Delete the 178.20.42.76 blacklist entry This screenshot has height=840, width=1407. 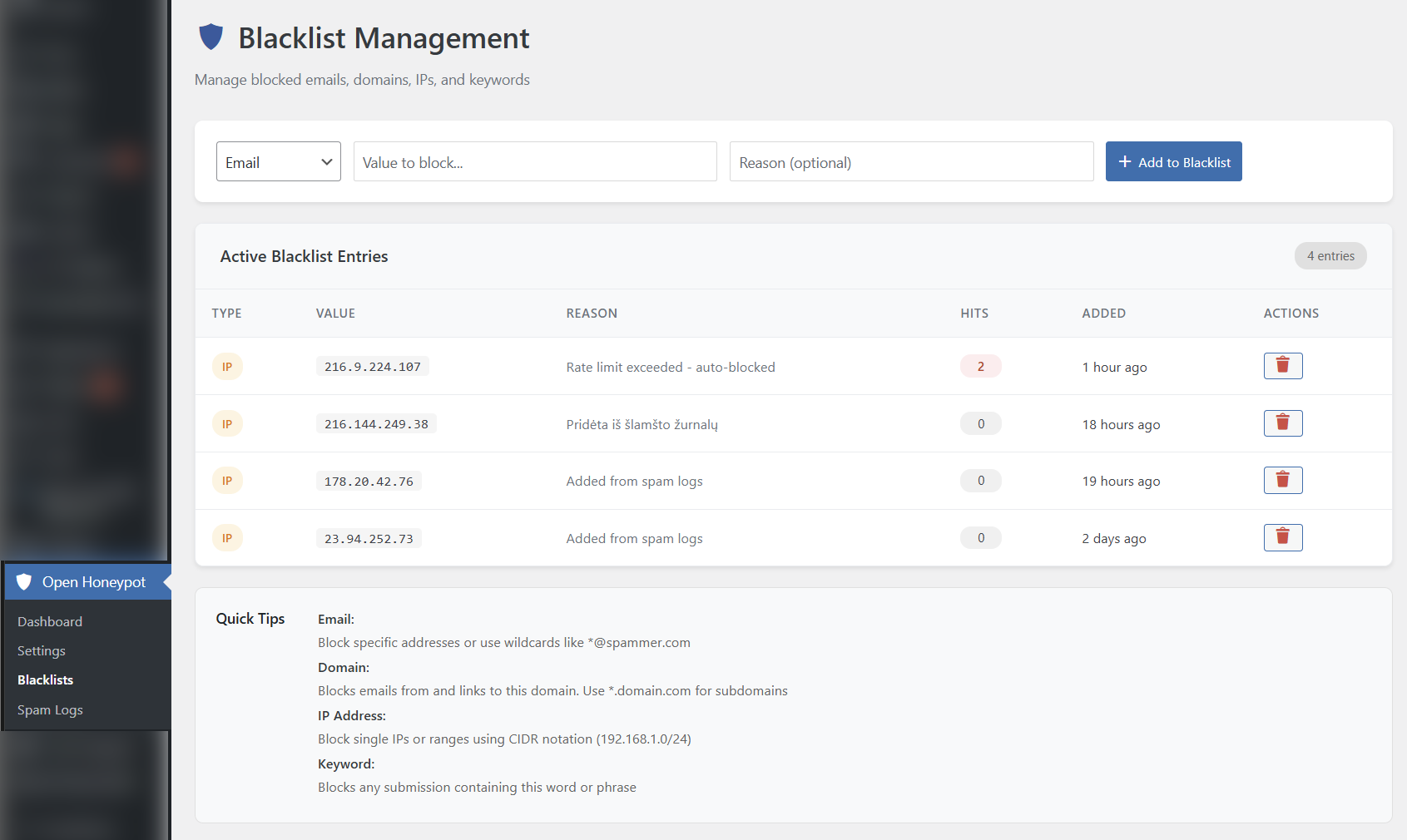point(1282,480)
